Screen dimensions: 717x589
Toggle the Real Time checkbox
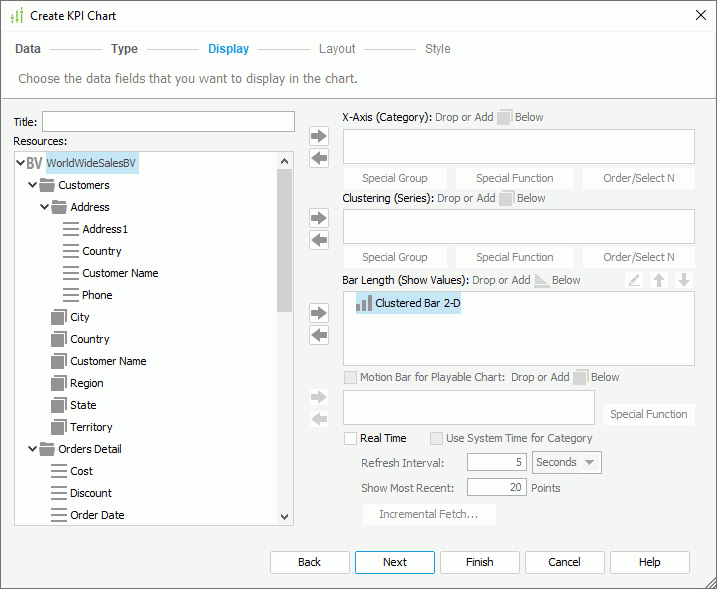coord(351,438)
